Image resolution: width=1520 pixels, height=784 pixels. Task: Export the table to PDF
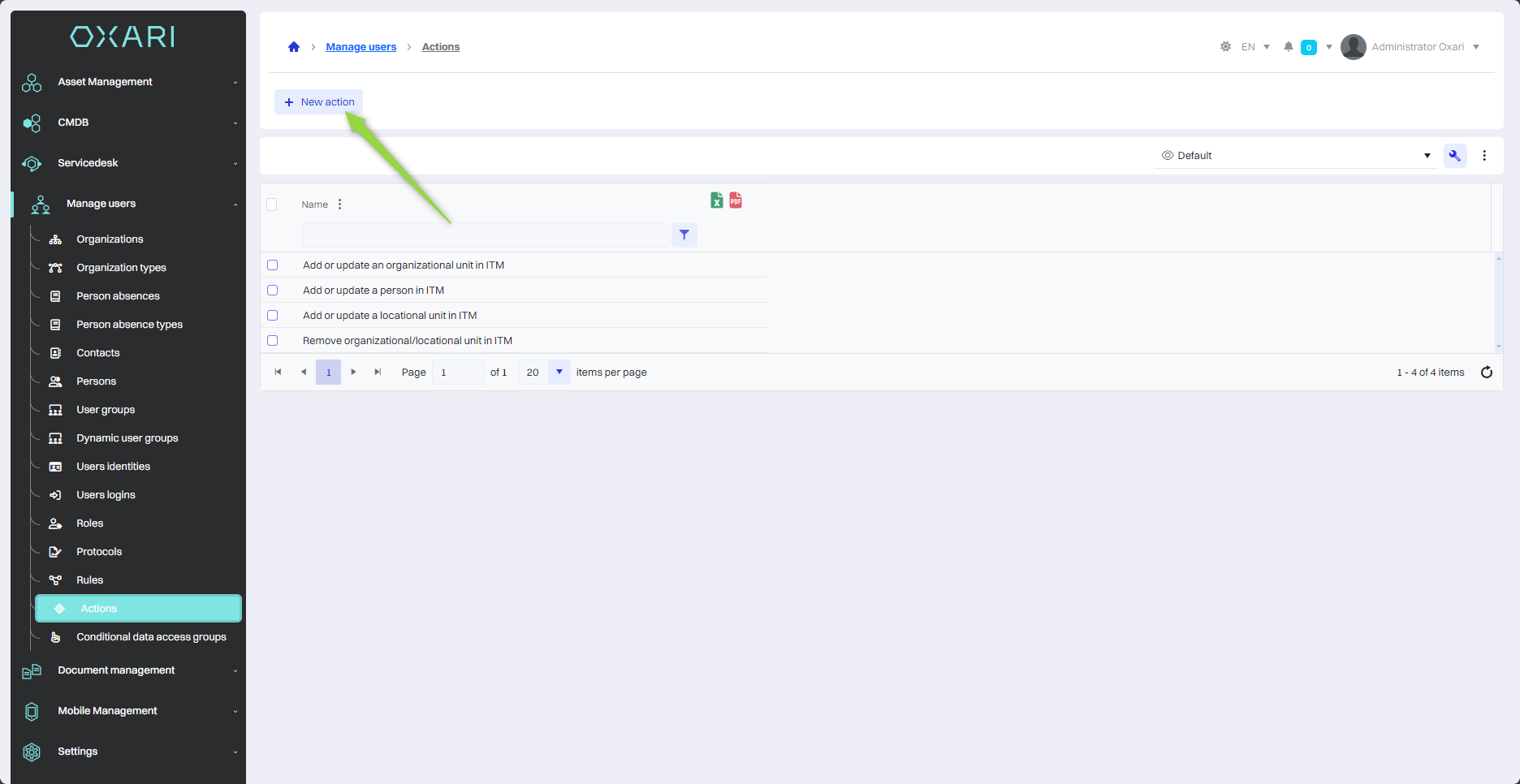click(736, 200)
